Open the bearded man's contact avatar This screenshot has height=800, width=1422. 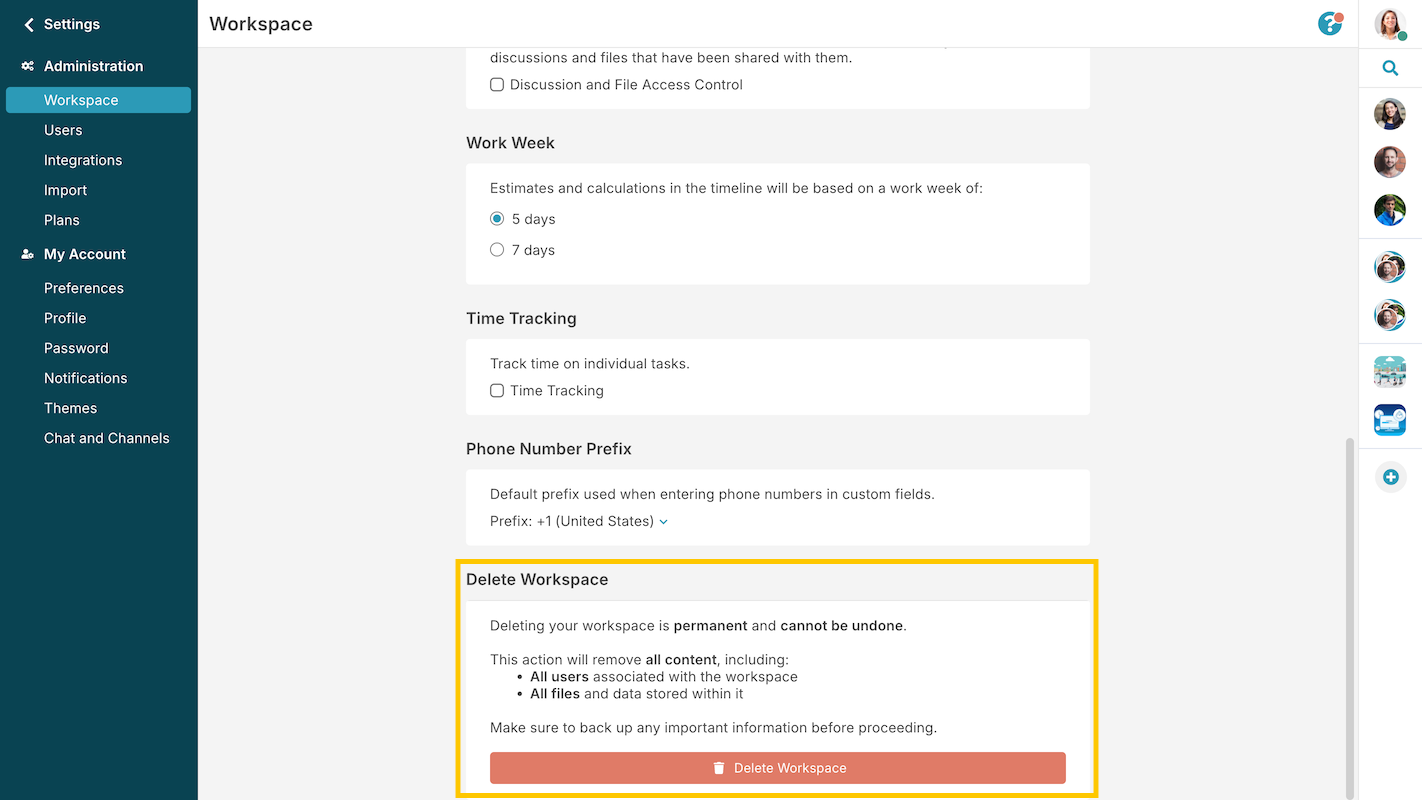point(1390,162)
